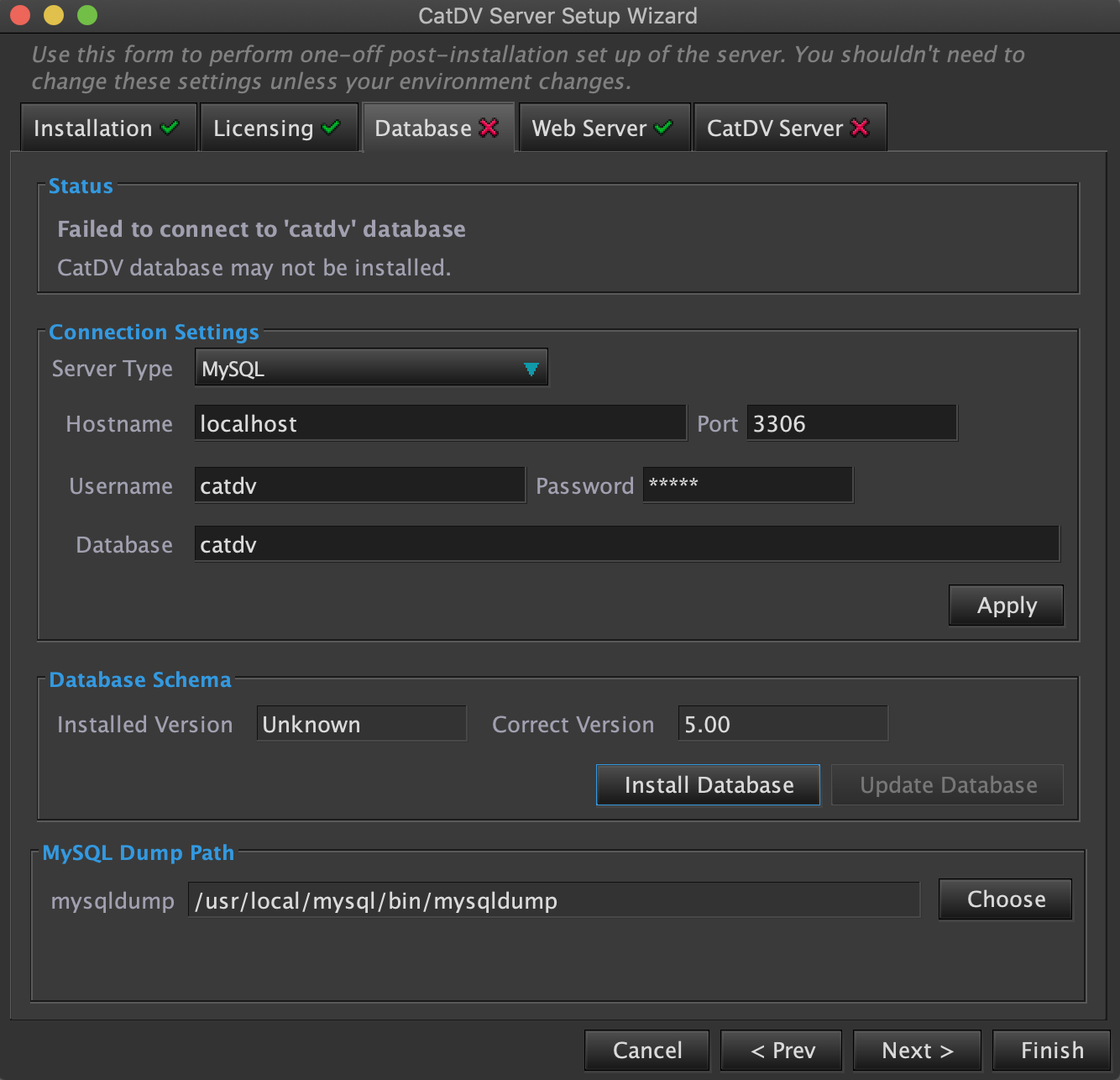Viewport: 1120px width, 1080px height.
Task: Click the 'CatDV database may not be installed.' text
Action: tap(254, 268)
